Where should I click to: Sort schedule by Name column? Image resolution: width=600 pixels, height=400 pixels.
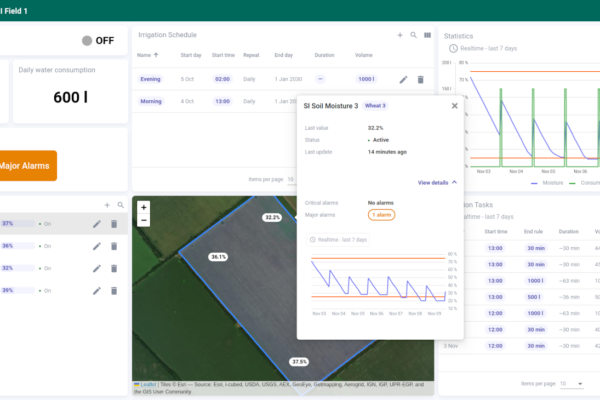144,55
